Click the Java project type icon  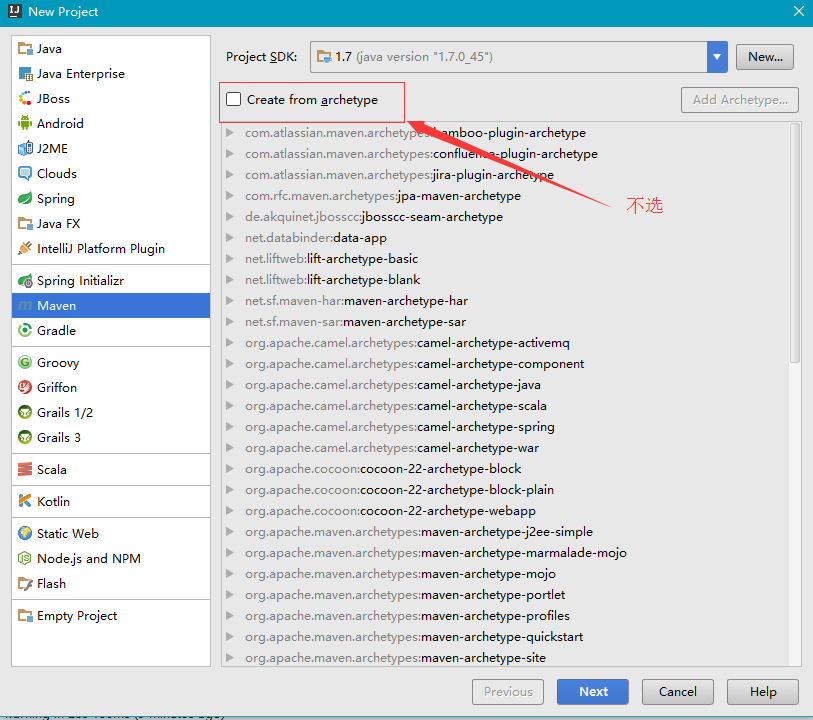25,49
